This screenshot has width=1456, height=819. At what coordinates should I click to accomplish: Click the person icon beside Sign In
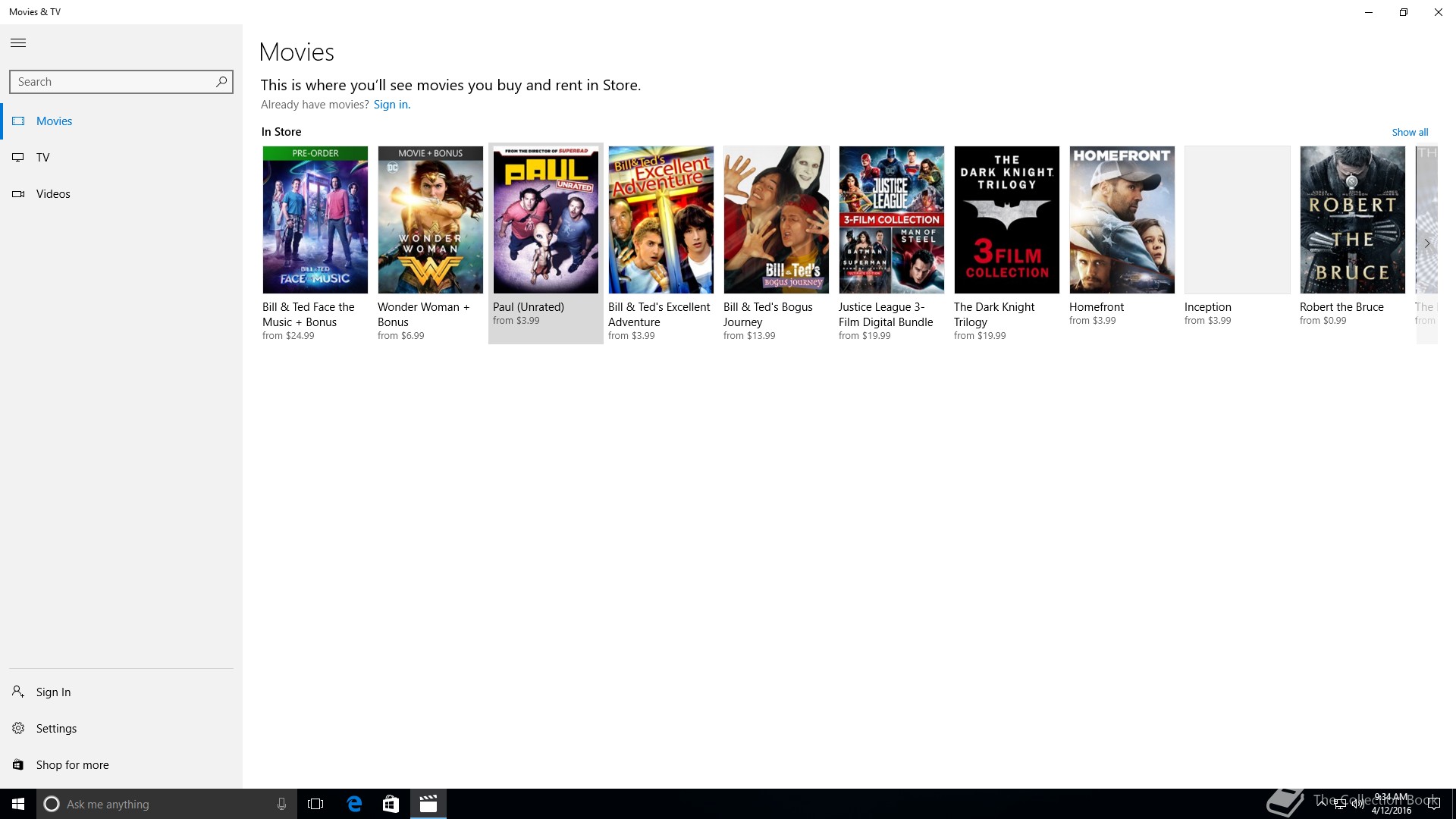pyautogui.click(x=18, y=692)
